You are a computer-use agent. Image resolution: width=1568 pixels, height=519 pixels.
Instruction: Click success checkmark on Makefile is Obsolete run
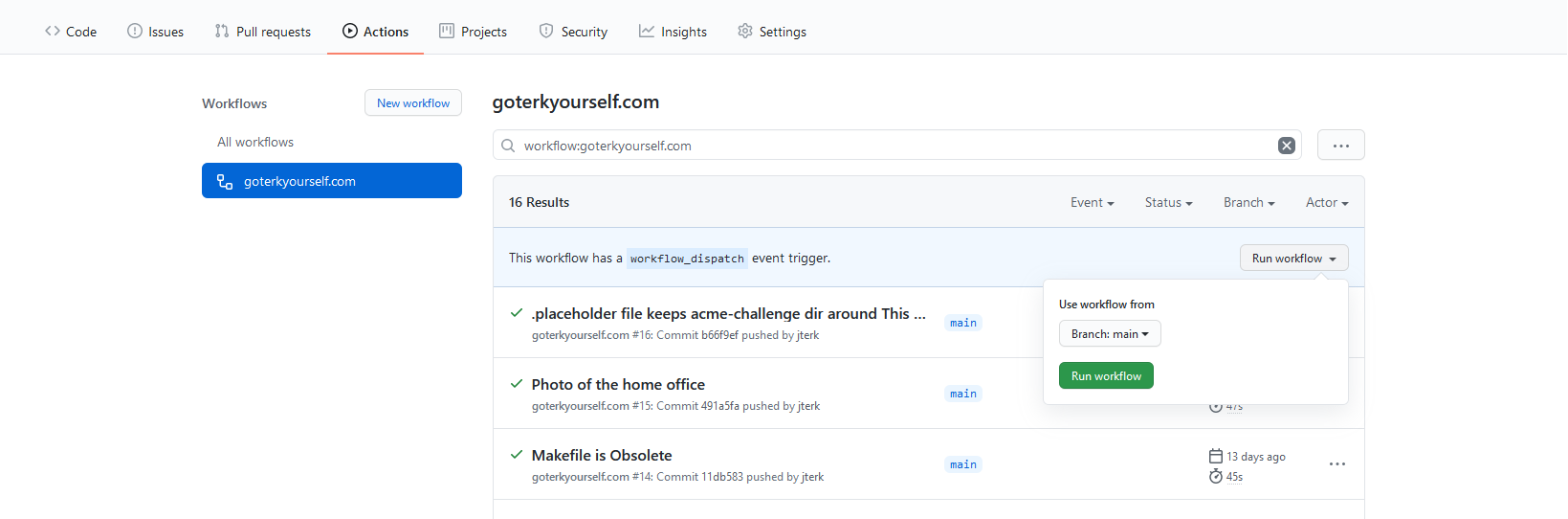(517, 455)
